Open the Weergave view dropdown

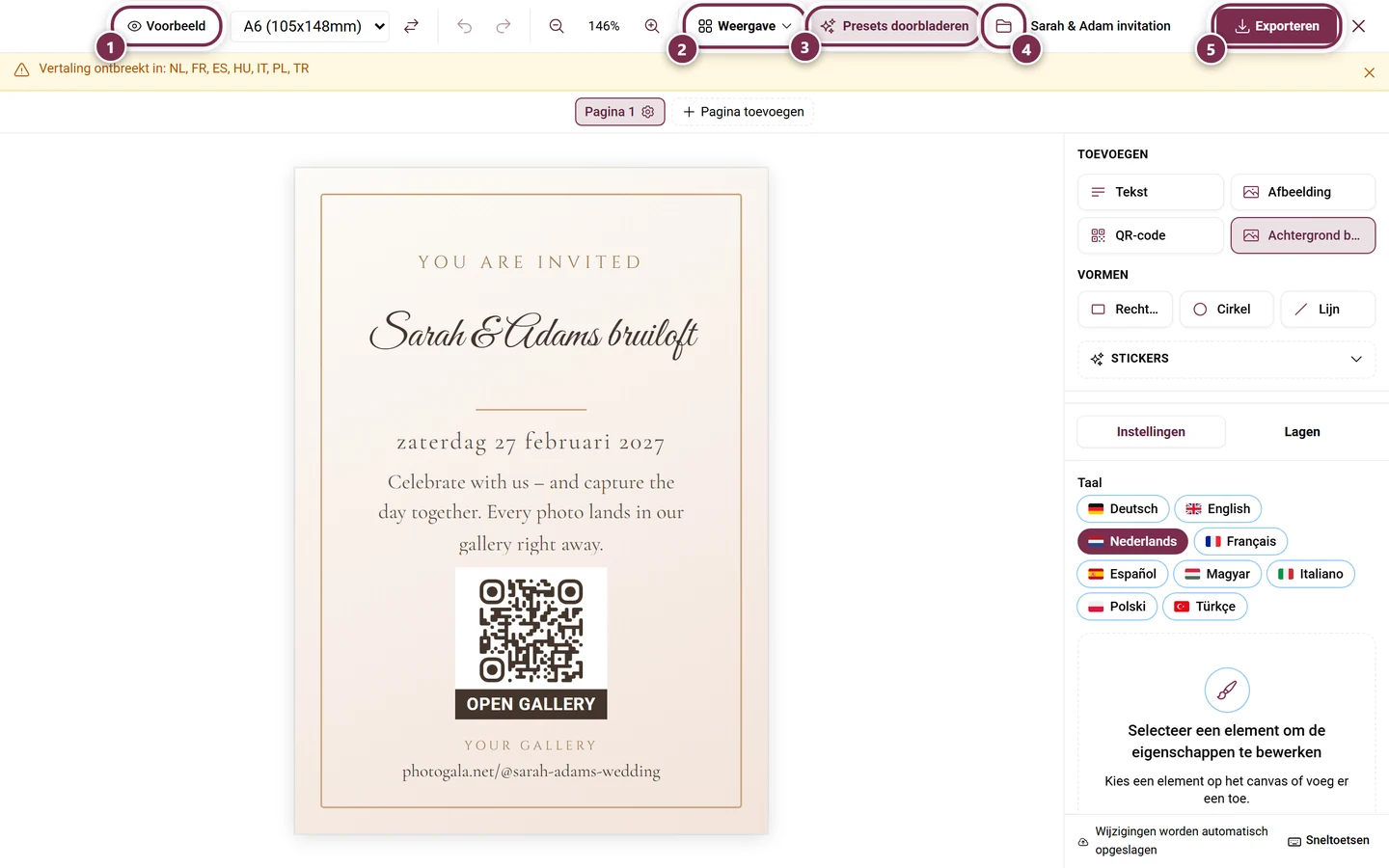[745, 26]
